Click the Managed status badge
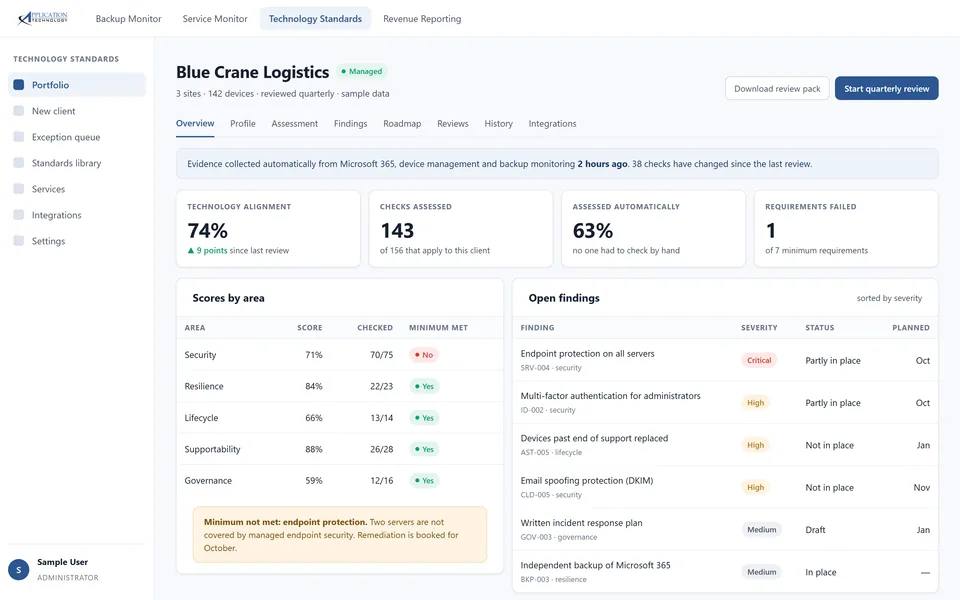This screenshot has height=600, width=960. (x=362, y=72)
